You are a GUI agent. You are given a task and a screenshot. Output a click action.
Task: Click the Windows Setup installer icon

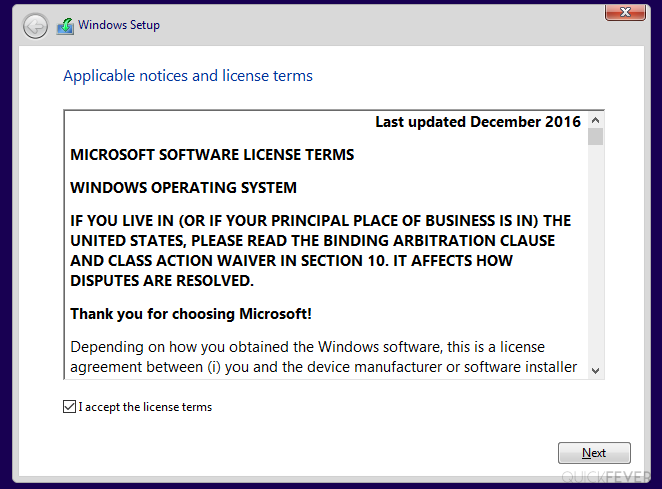(65, 26)
